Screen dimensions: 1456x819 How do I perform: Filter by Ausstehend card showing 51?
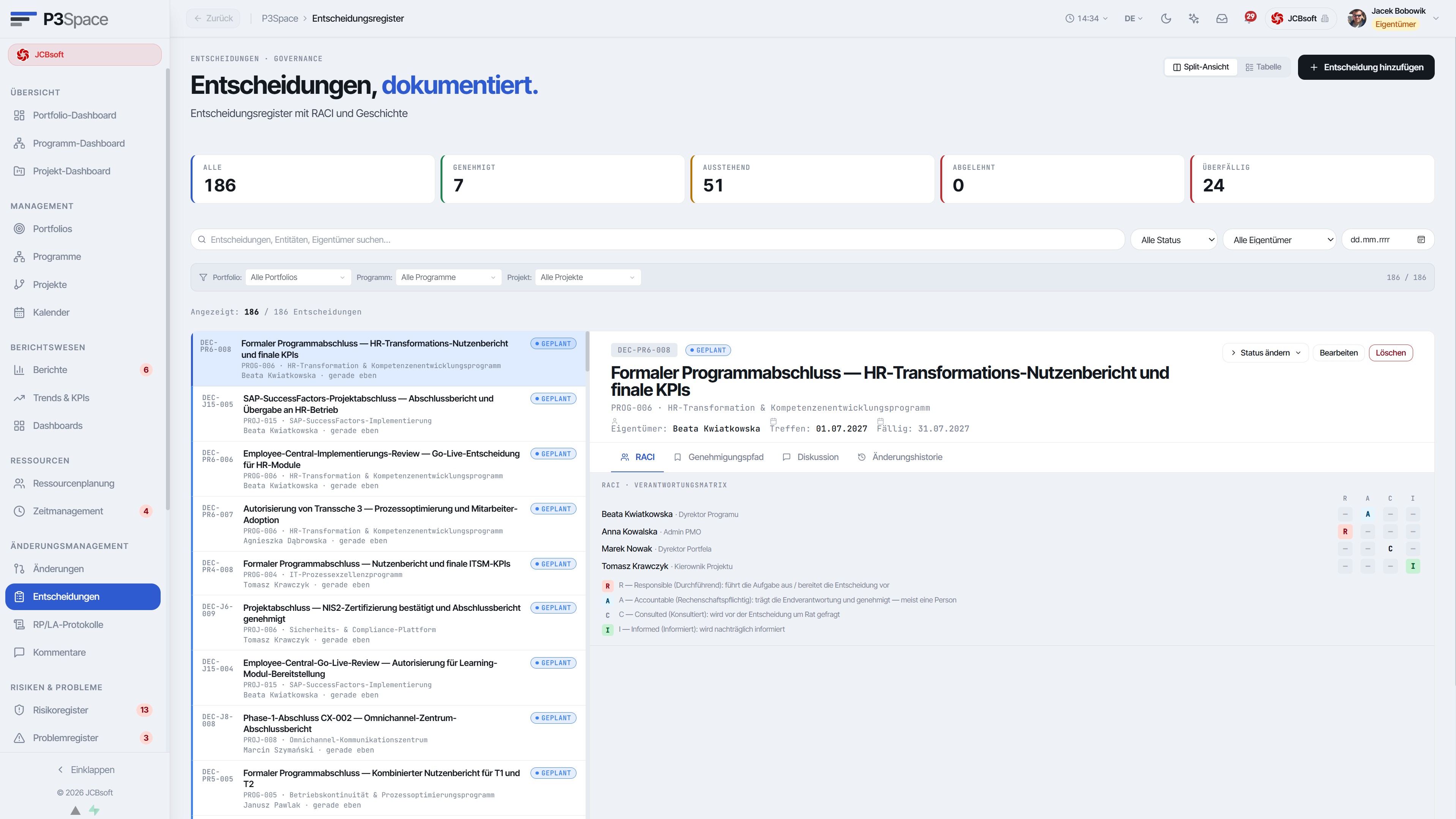click(x=812, y=179)
